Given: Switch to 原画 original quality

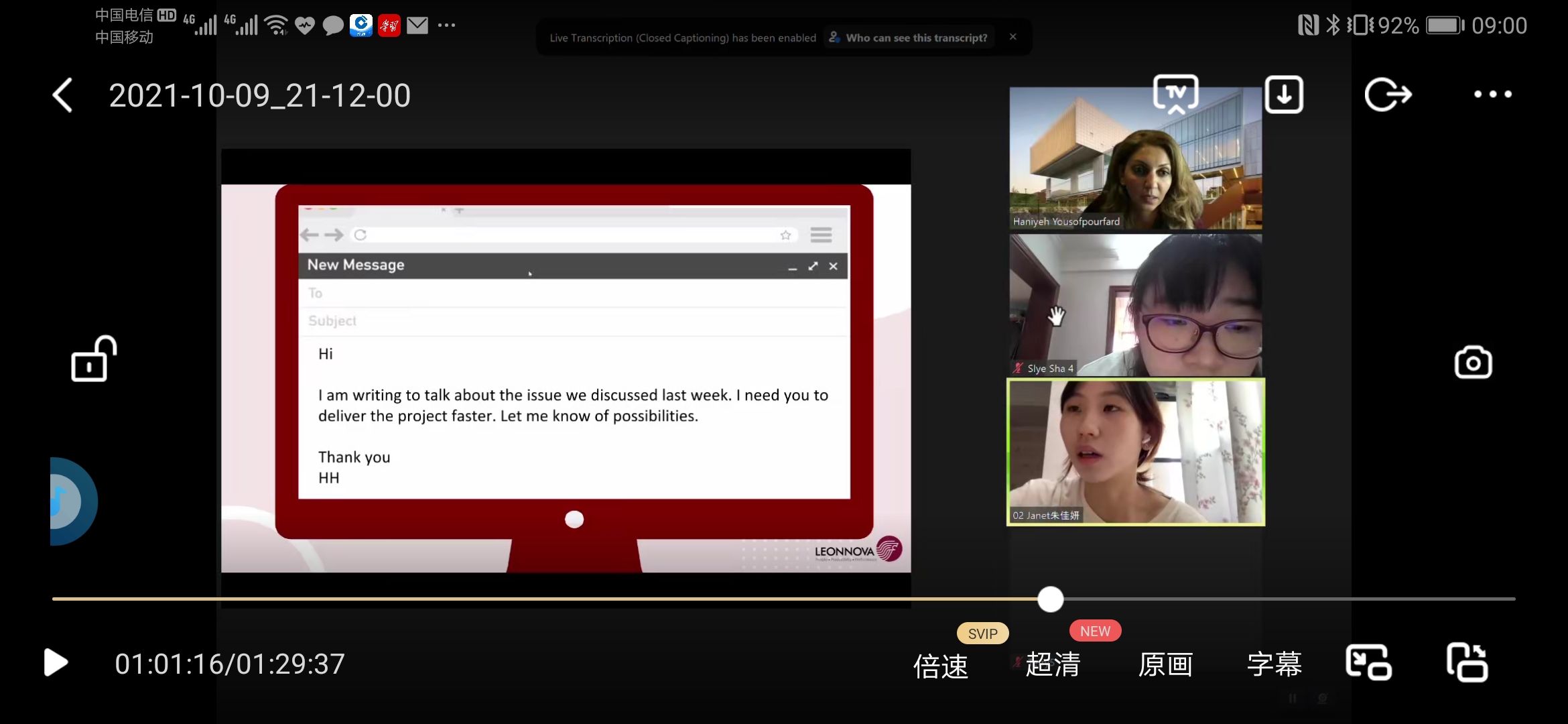Looking at the screenshot, I should [1165, 664].
